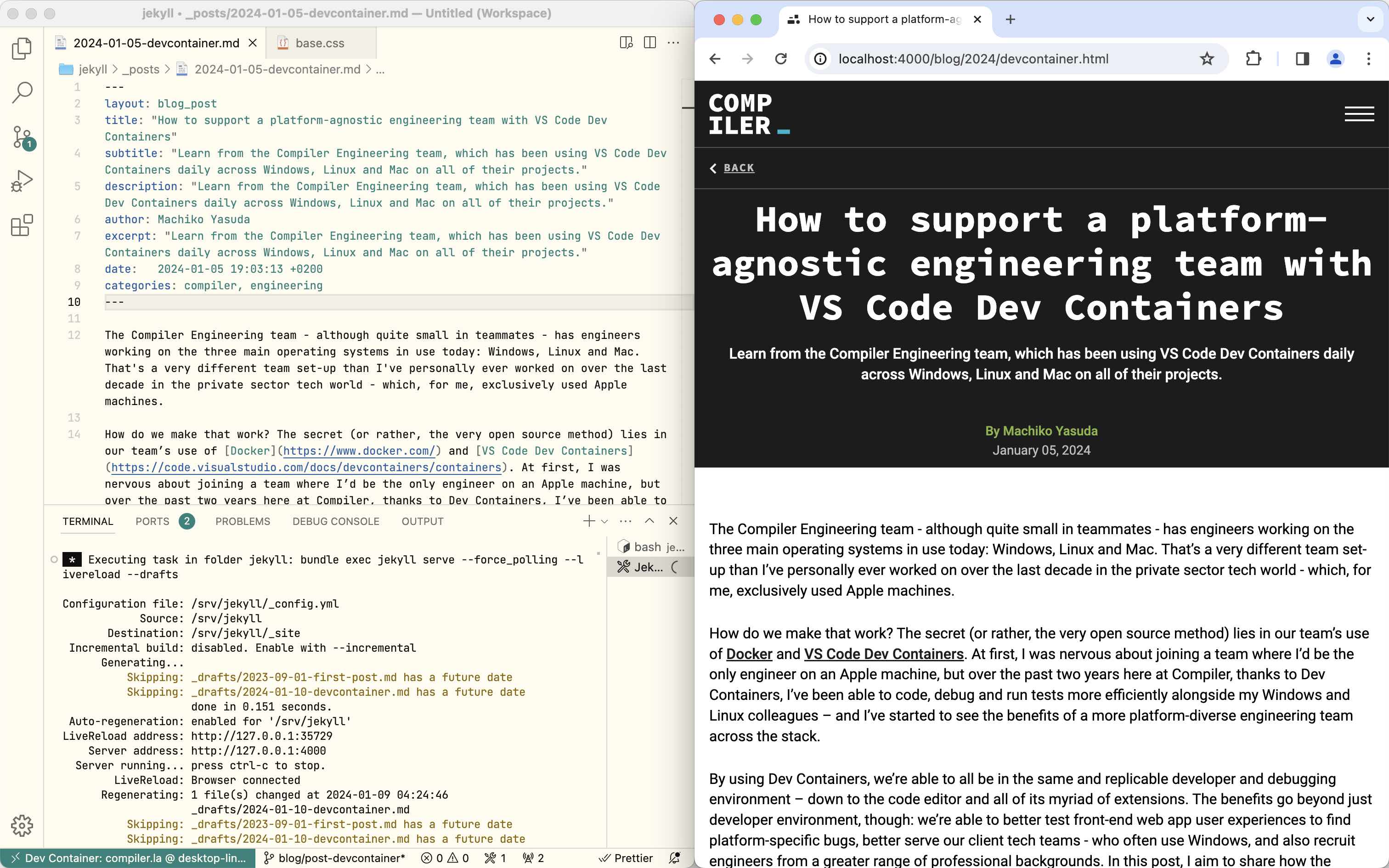
Task: Open the Search view
Action: coord(21,92)
